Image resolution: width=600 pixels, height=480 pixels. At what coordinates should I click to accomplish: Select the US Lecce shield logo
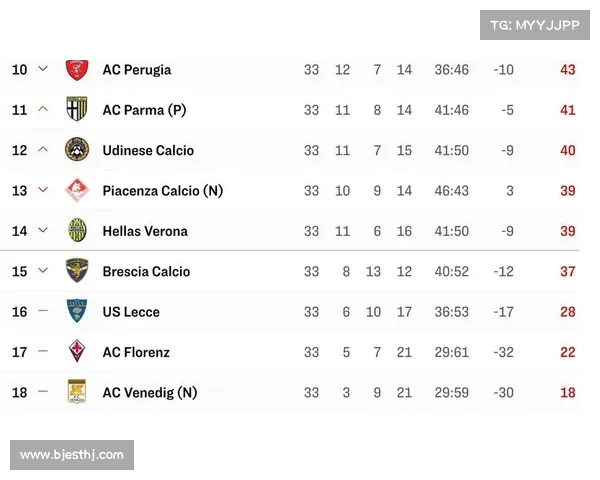(77, 311)
